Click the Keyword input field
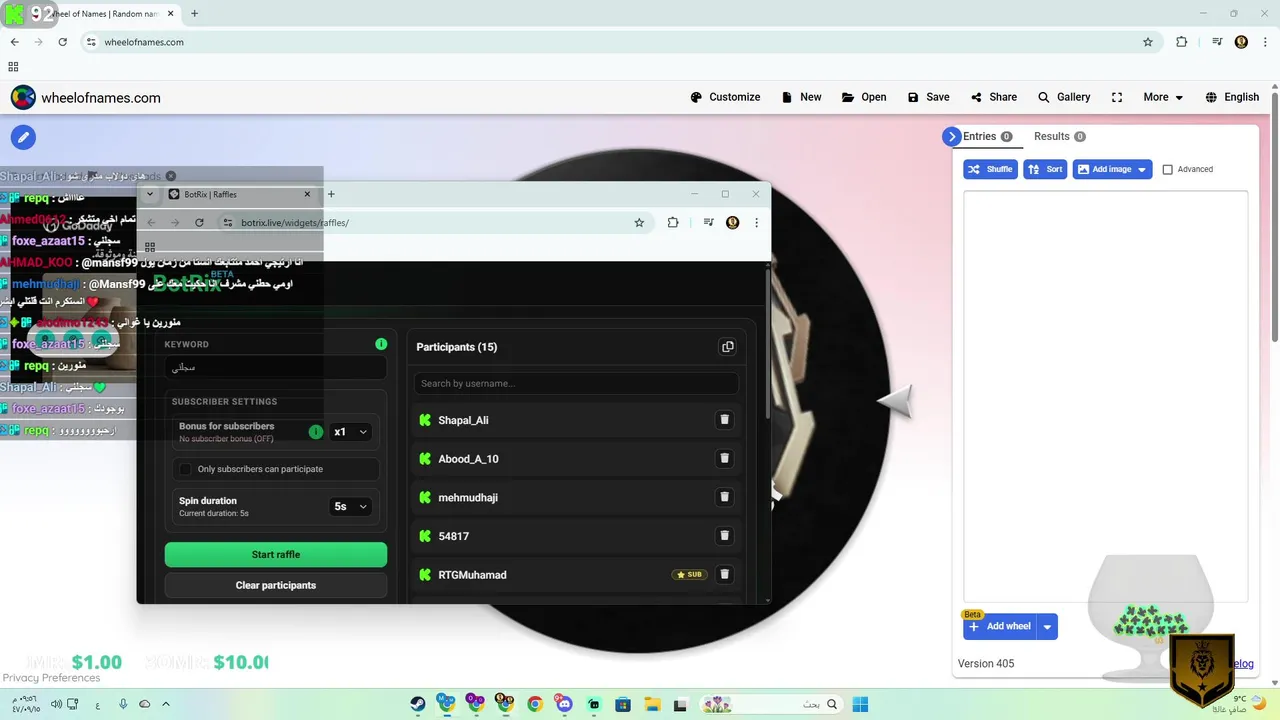This screenshot has height=720, width=1280. [x=276, y=368]
